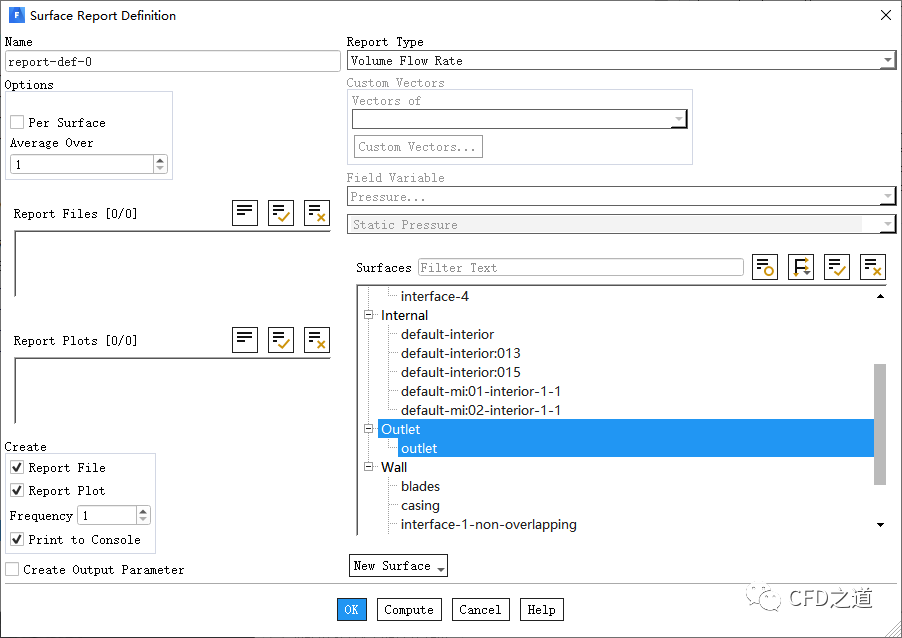The image size is (902, 638).
Task: Select all Report Files icon
Action: [281, 212]
